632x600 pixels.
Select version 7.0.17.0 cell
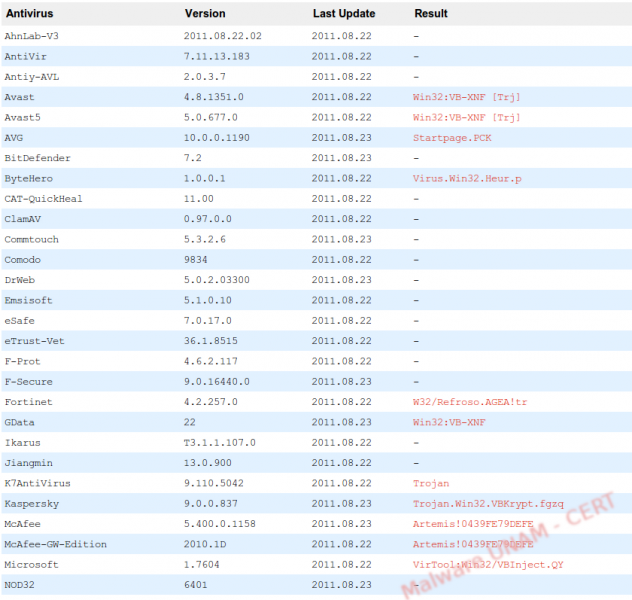(x=208, y=321)
